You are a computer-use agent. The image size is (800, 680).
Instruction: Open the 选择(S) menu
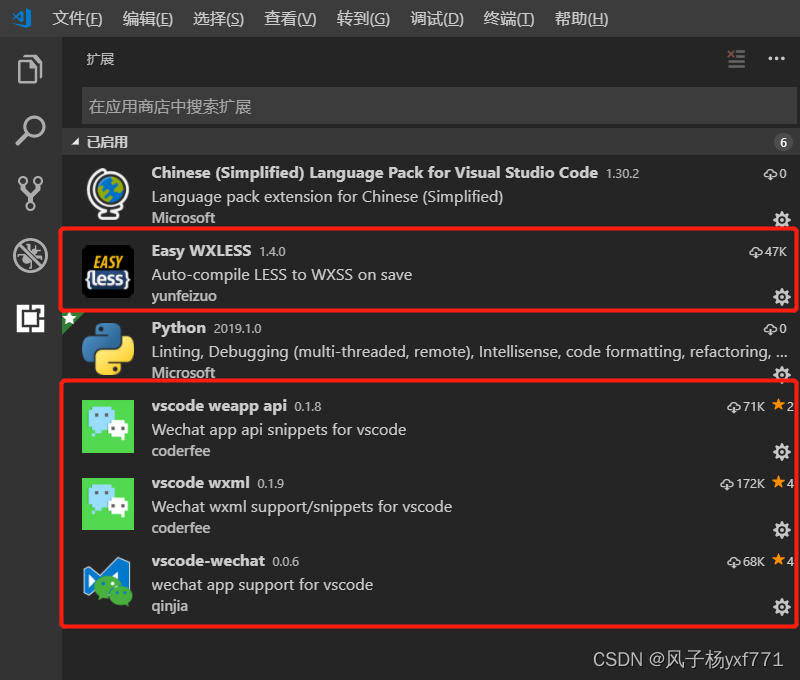pyautogui.click(x=218, y=19)
